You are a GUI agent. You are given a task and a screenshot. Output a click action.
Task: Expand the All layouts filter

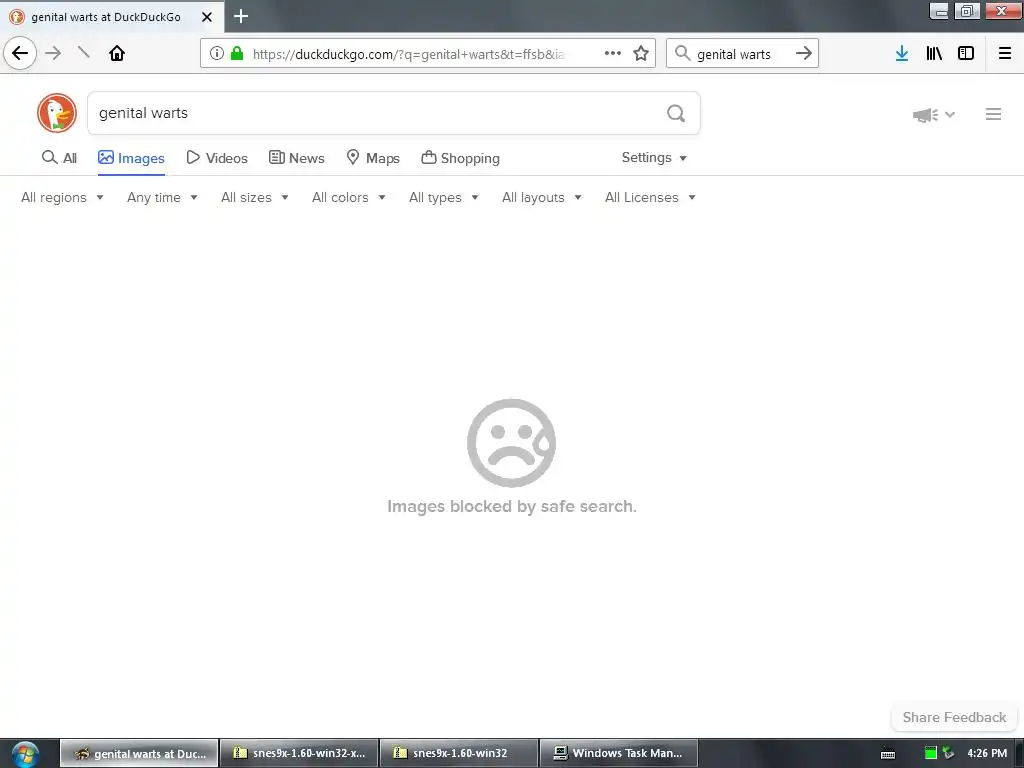[541, 197]
